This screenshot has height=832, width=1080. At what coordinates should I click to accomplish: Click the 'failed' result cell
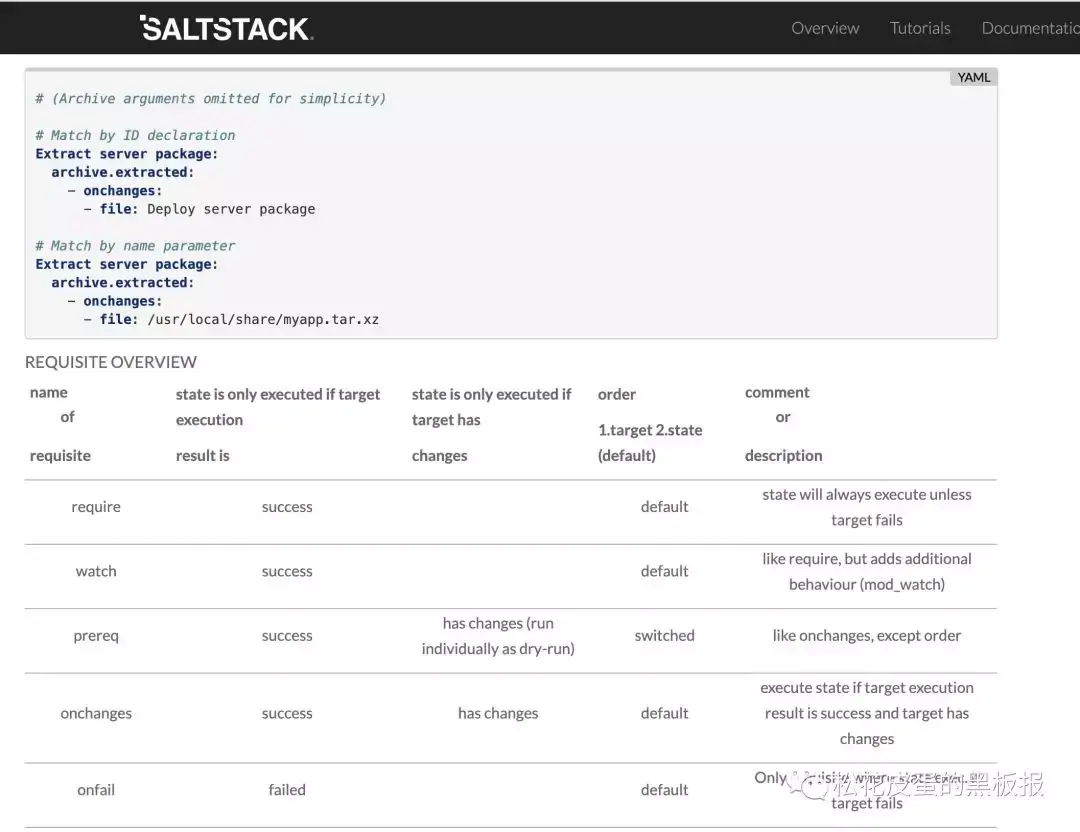[x=287, y=790]
